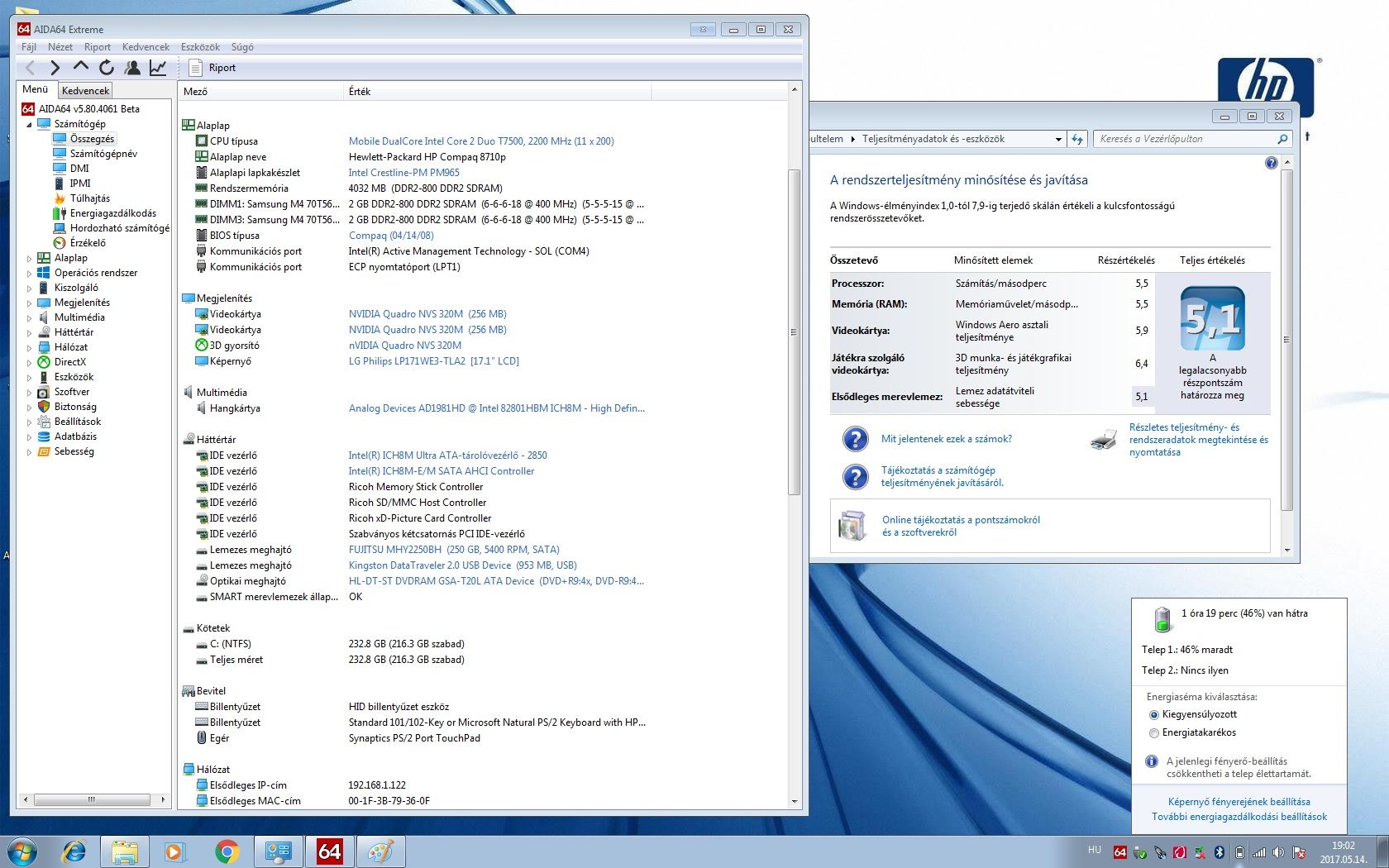Click the Érték column header
Screen dimensions: 1389x868
(498, 92)
